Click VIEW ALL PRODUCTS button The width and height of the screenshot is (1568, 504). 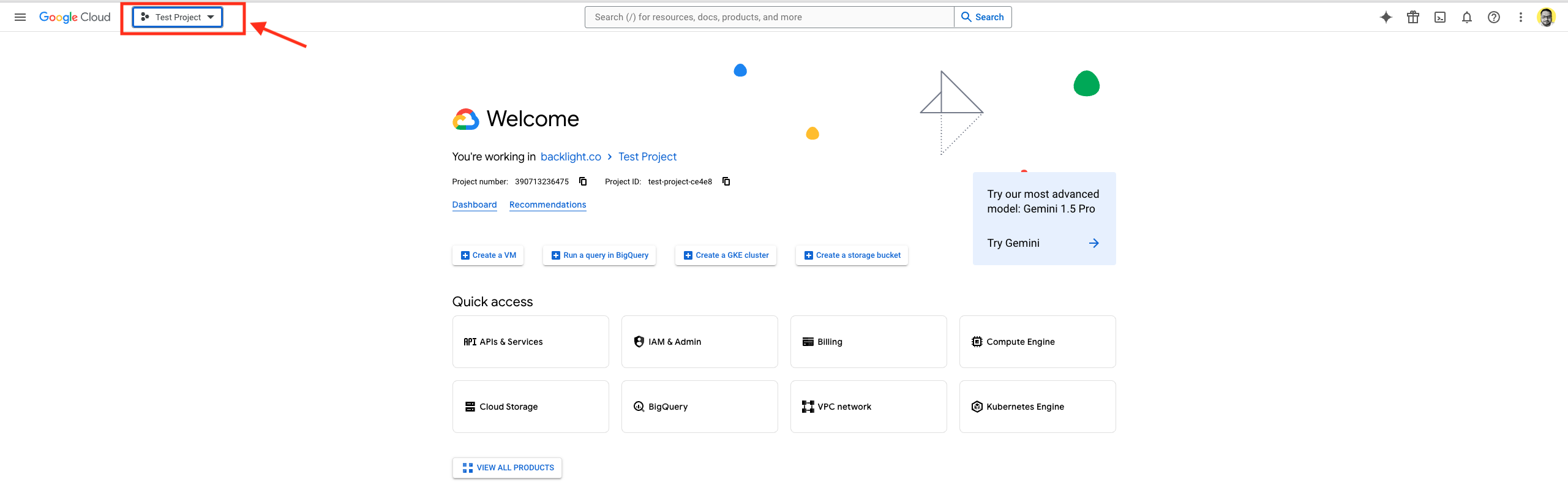507,468
